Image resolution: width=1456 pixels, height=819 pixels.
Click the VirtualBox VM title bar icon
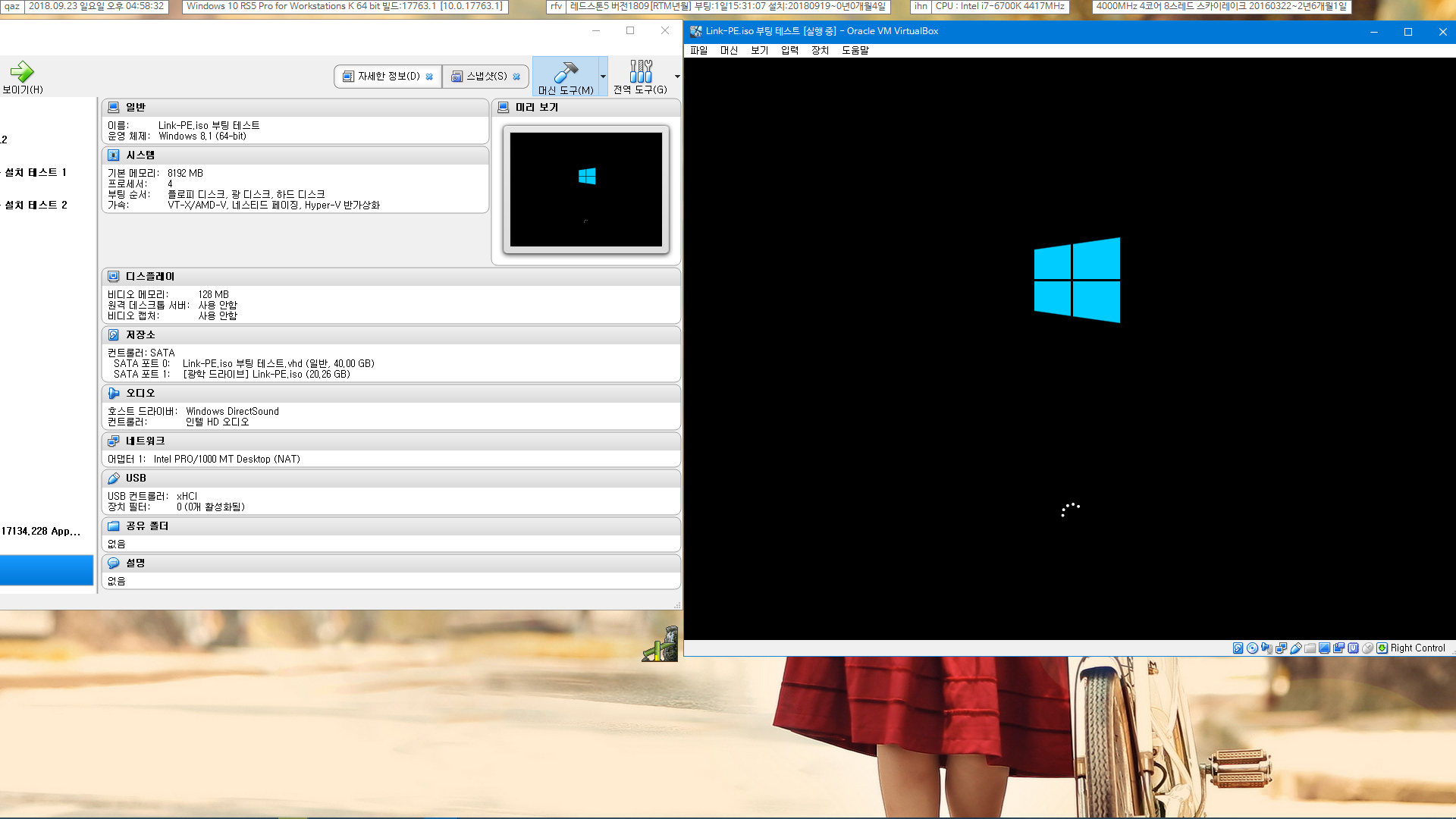[x=695, y=31]
